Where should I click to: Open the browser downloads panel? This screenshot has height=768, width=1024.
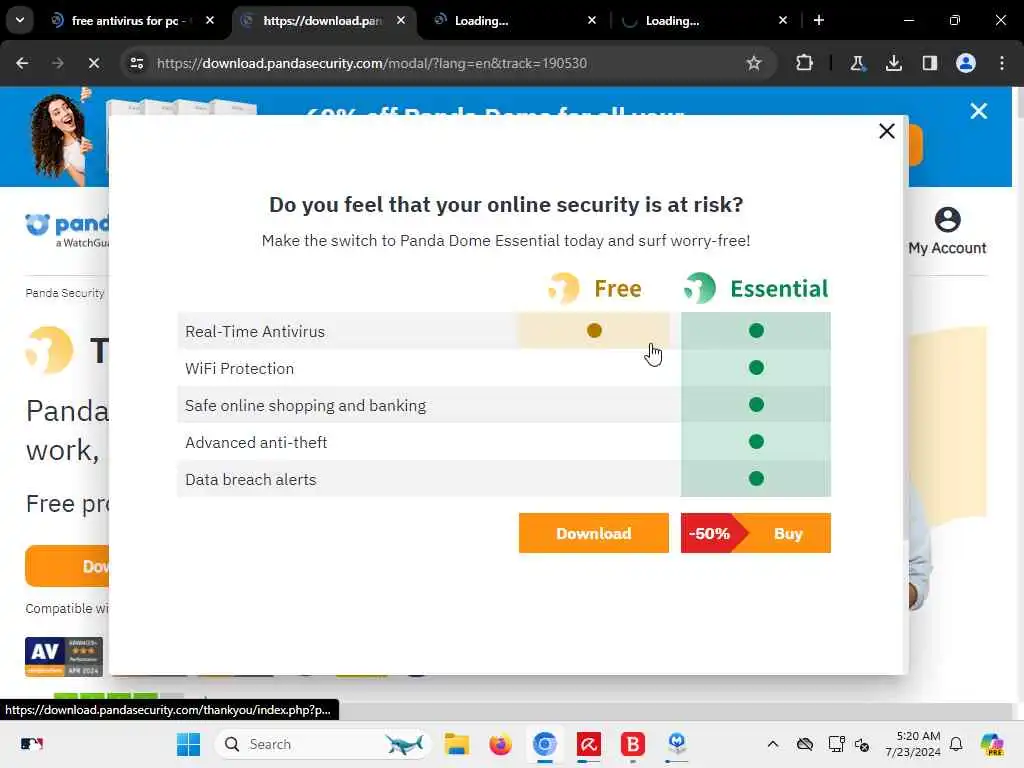click(x=893, y=63)
